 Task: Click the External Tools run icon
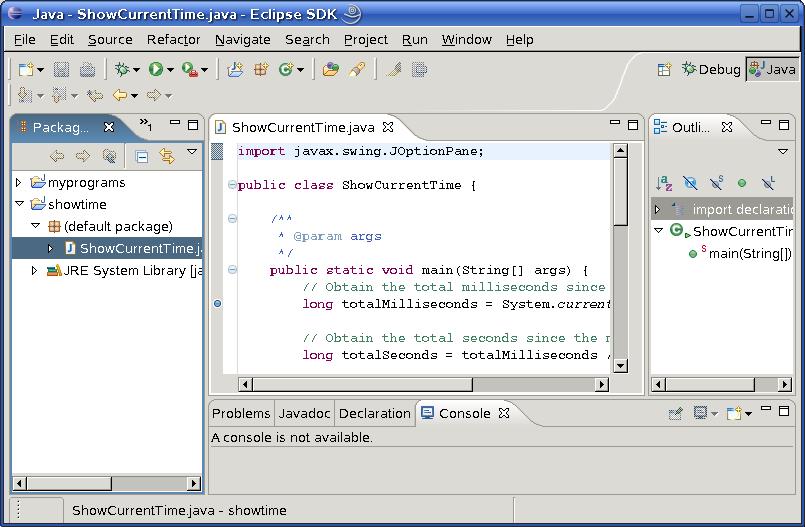(190, 69)
